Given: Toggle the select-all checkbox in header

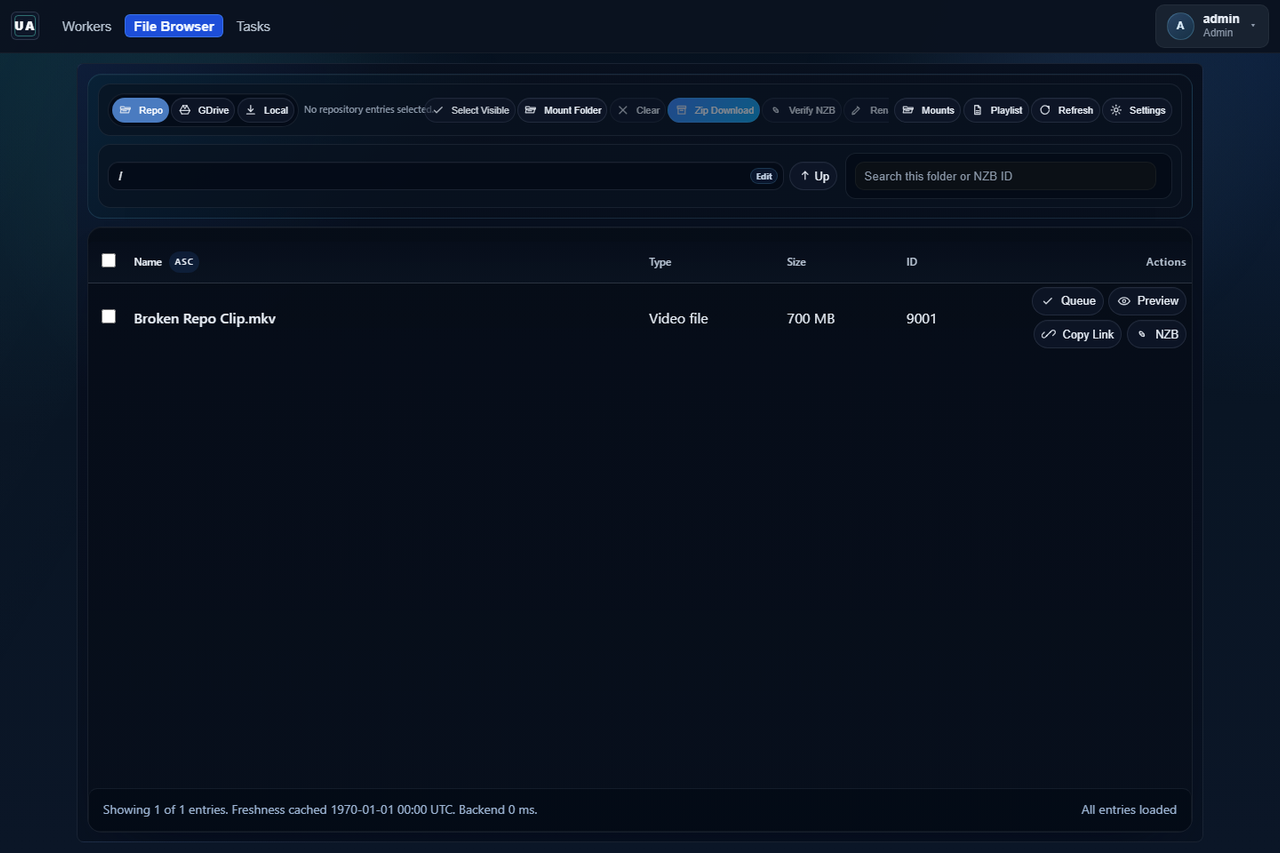Looking at the screenshot, I should coord(109,261).
